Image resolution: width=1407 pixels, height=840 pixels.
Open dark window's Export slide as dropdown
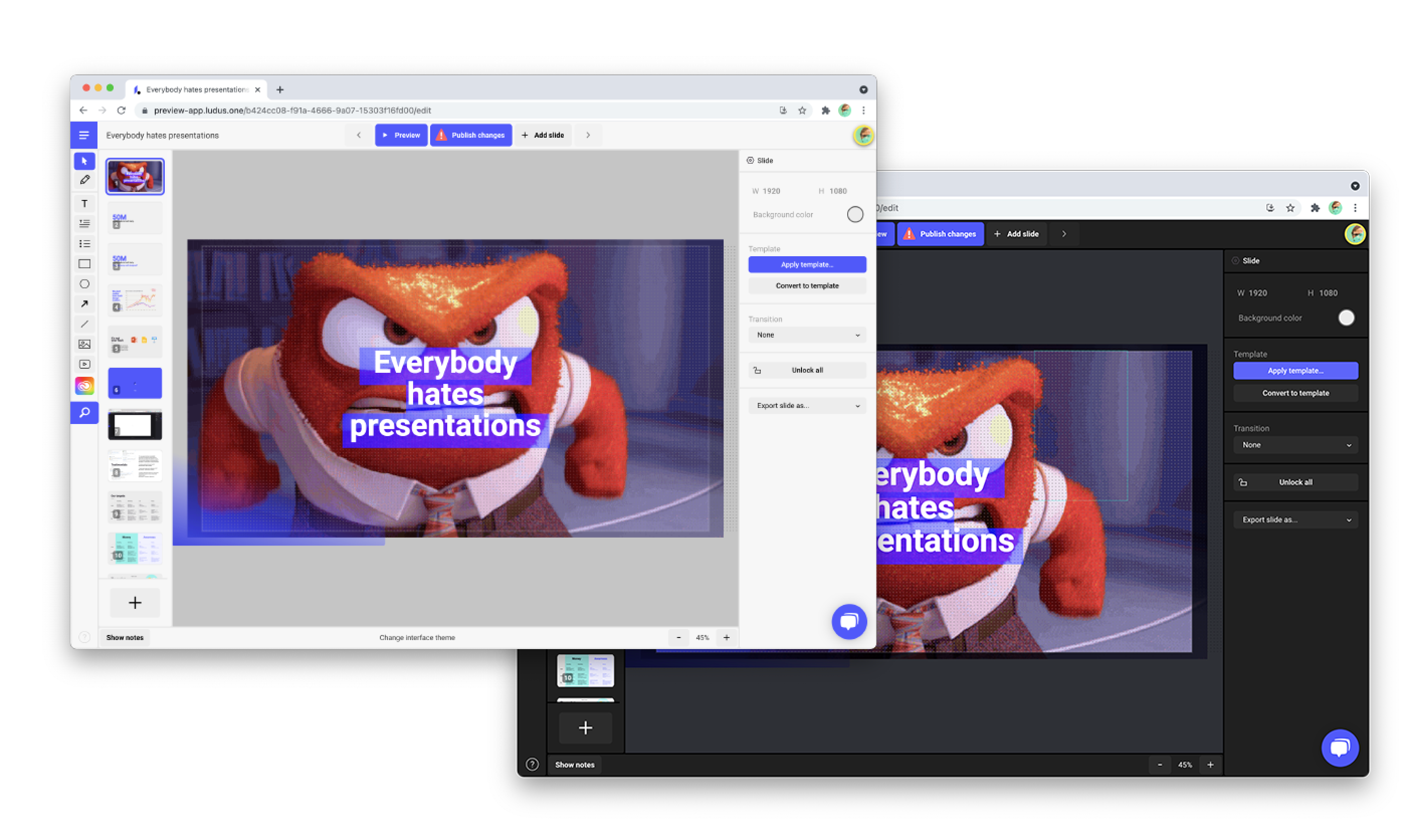[x=1295, y=519]
